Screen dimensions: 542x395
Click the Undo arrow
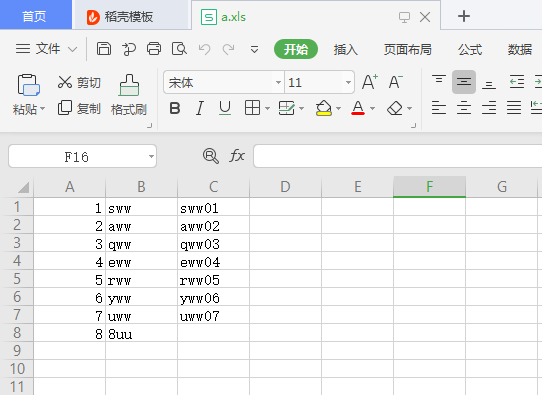coord(204,49)
